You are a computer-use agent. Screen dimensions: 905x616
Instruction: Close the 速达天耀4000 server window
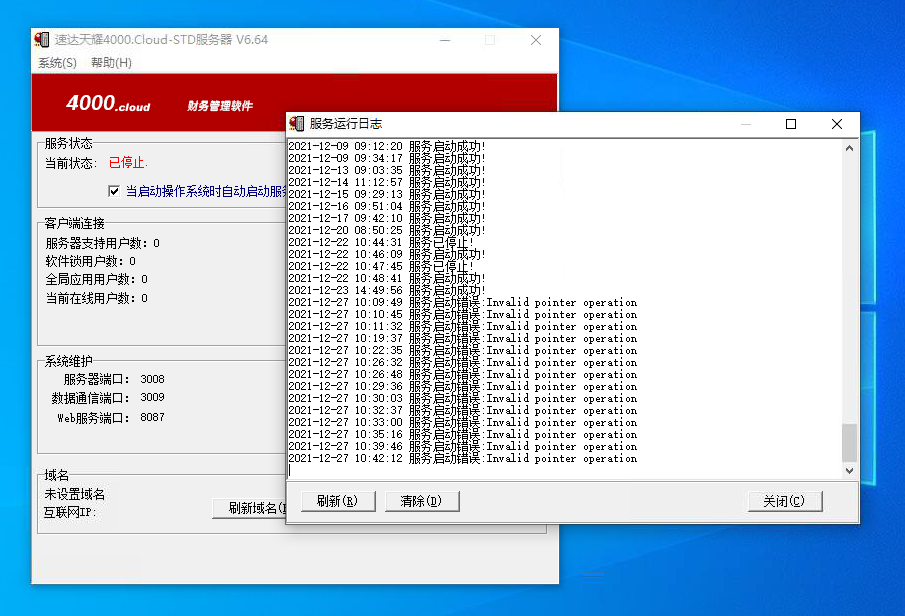536,40
